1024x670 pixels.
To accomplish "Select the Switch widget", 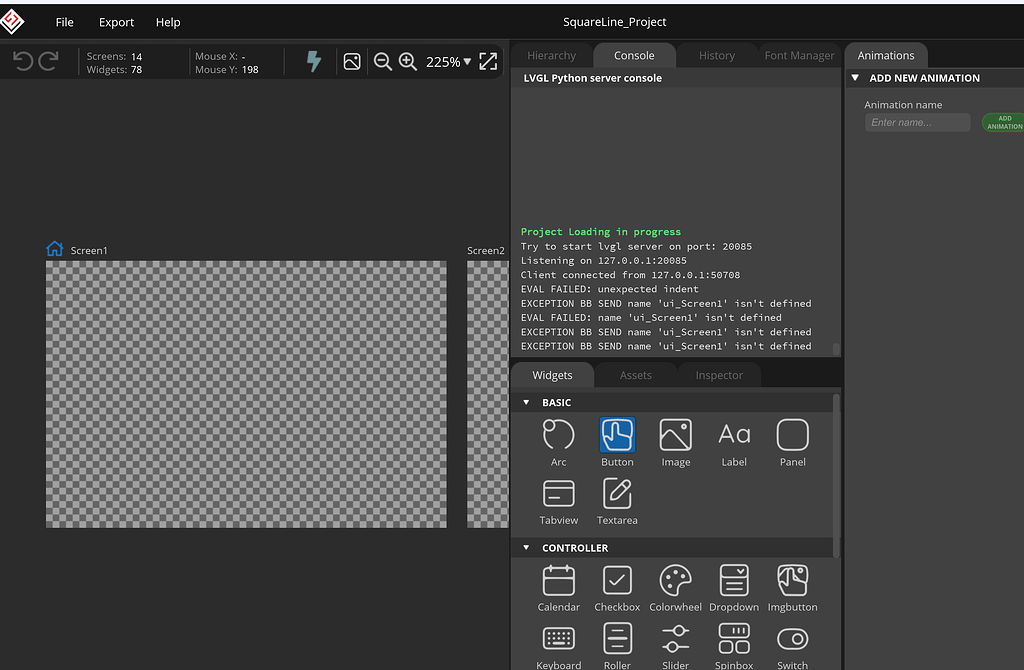I will (x=792, y=646).
